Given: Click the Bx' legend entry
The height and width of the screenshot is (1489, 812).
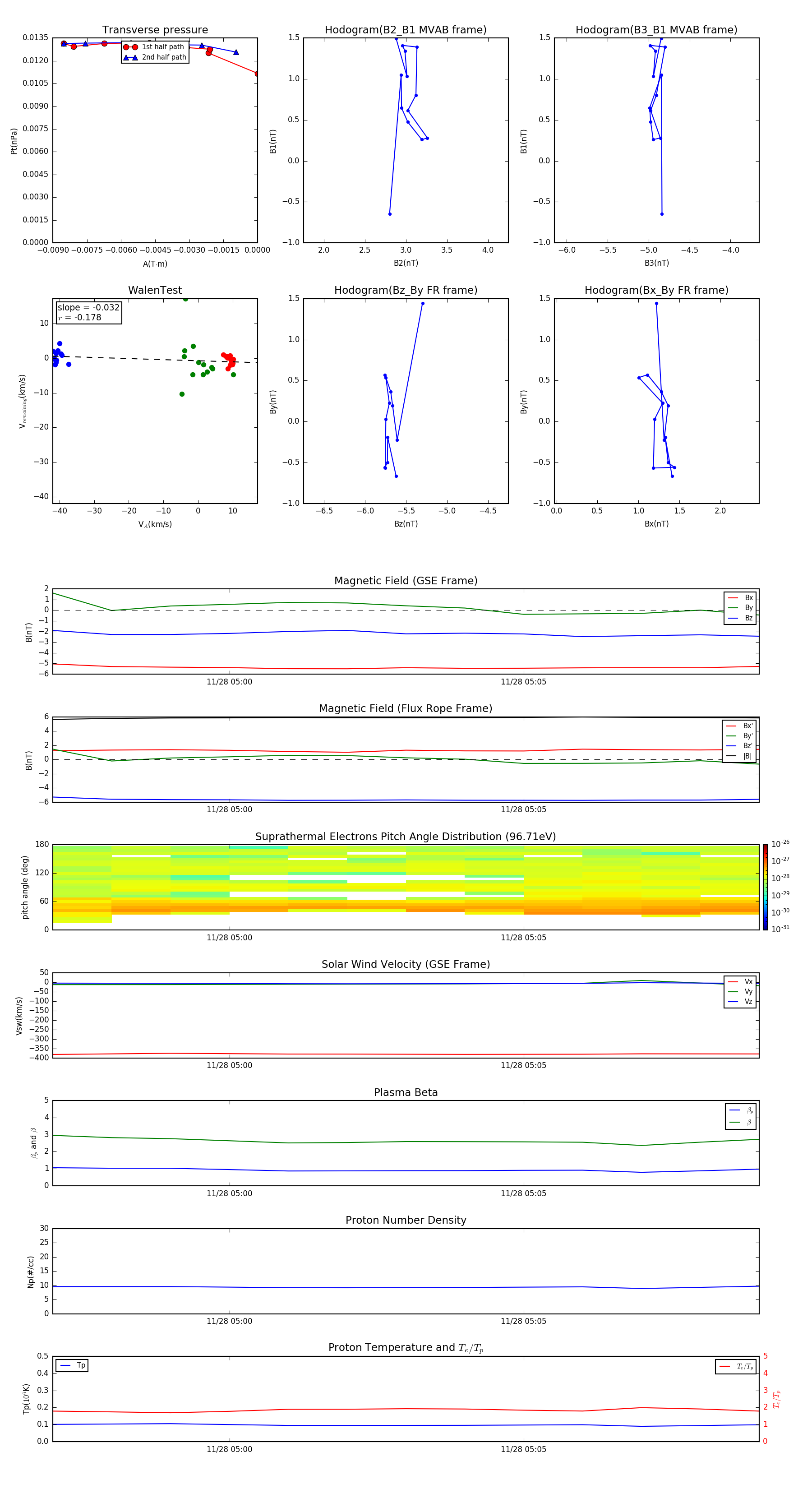Looking at the screenshot, I should [x=739, y=726].
